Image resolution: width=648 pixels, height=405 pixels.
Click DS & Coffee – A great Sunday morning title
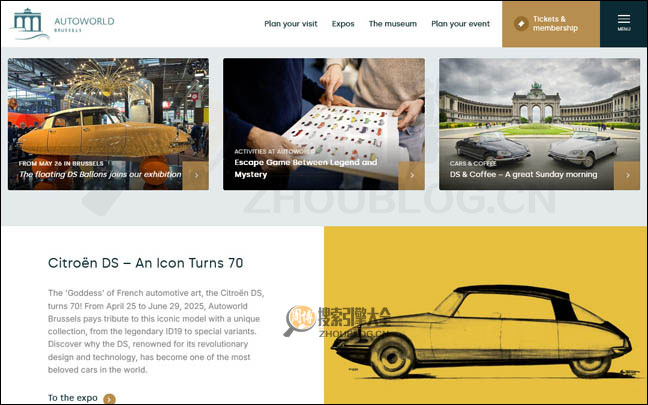(523, 174)
